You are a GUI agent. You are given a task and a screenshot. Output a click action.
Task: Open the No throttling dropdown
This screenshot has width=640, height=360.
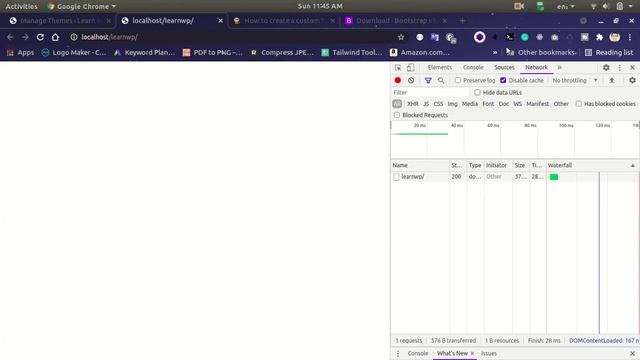575,80
